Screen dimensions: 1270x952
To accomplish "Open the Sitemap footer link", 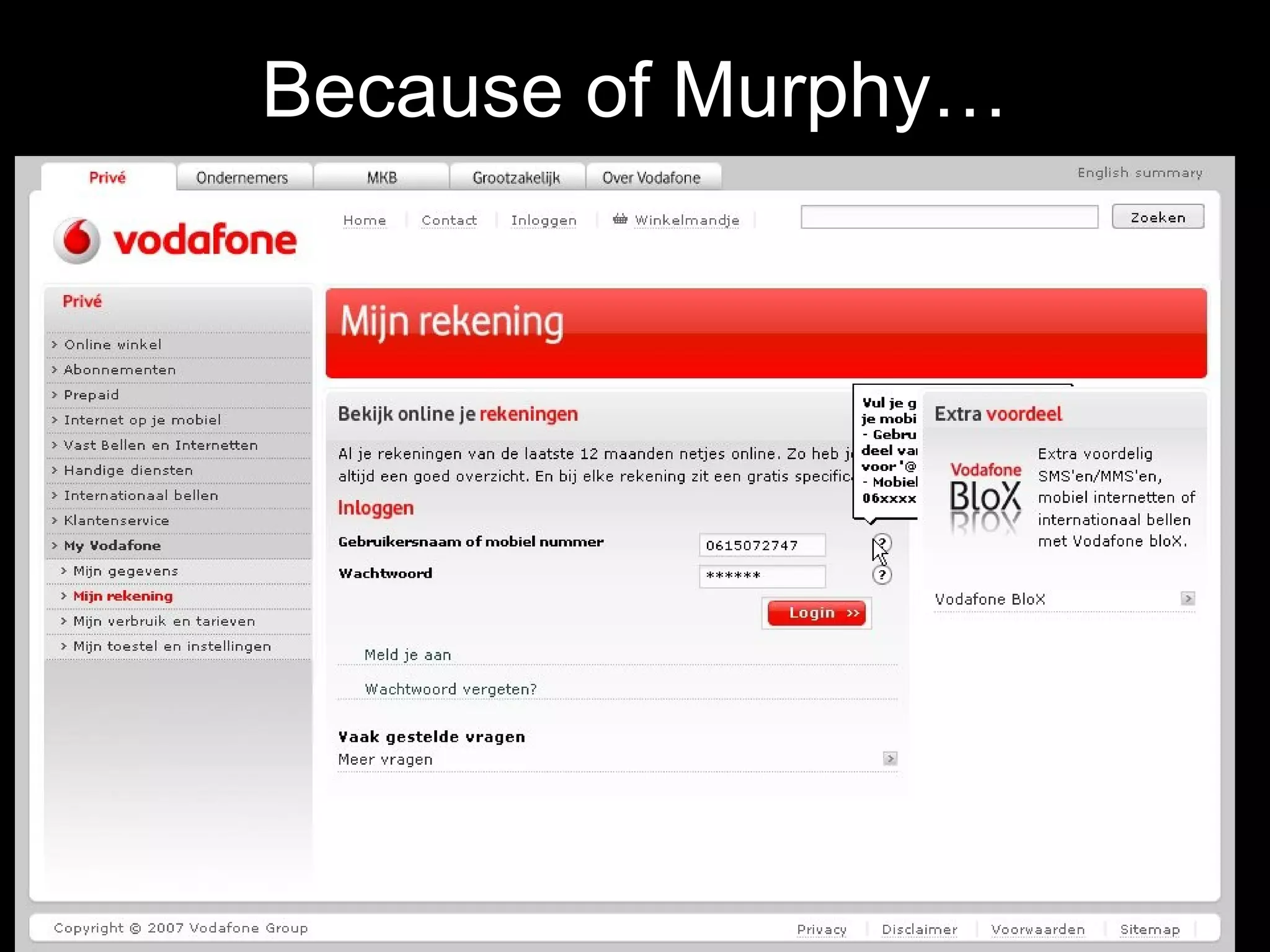I will coord(1150,930).
